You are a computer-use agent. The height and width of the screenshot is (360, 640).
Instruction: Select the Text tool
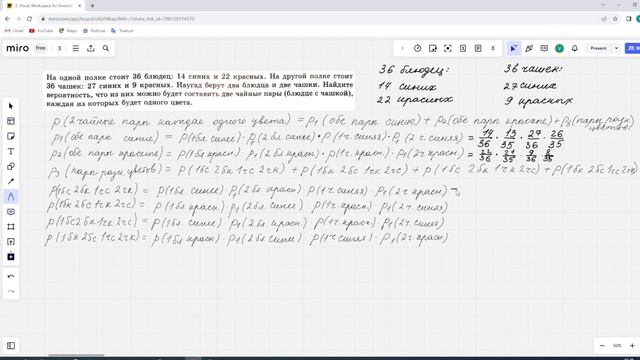point(11,151)
